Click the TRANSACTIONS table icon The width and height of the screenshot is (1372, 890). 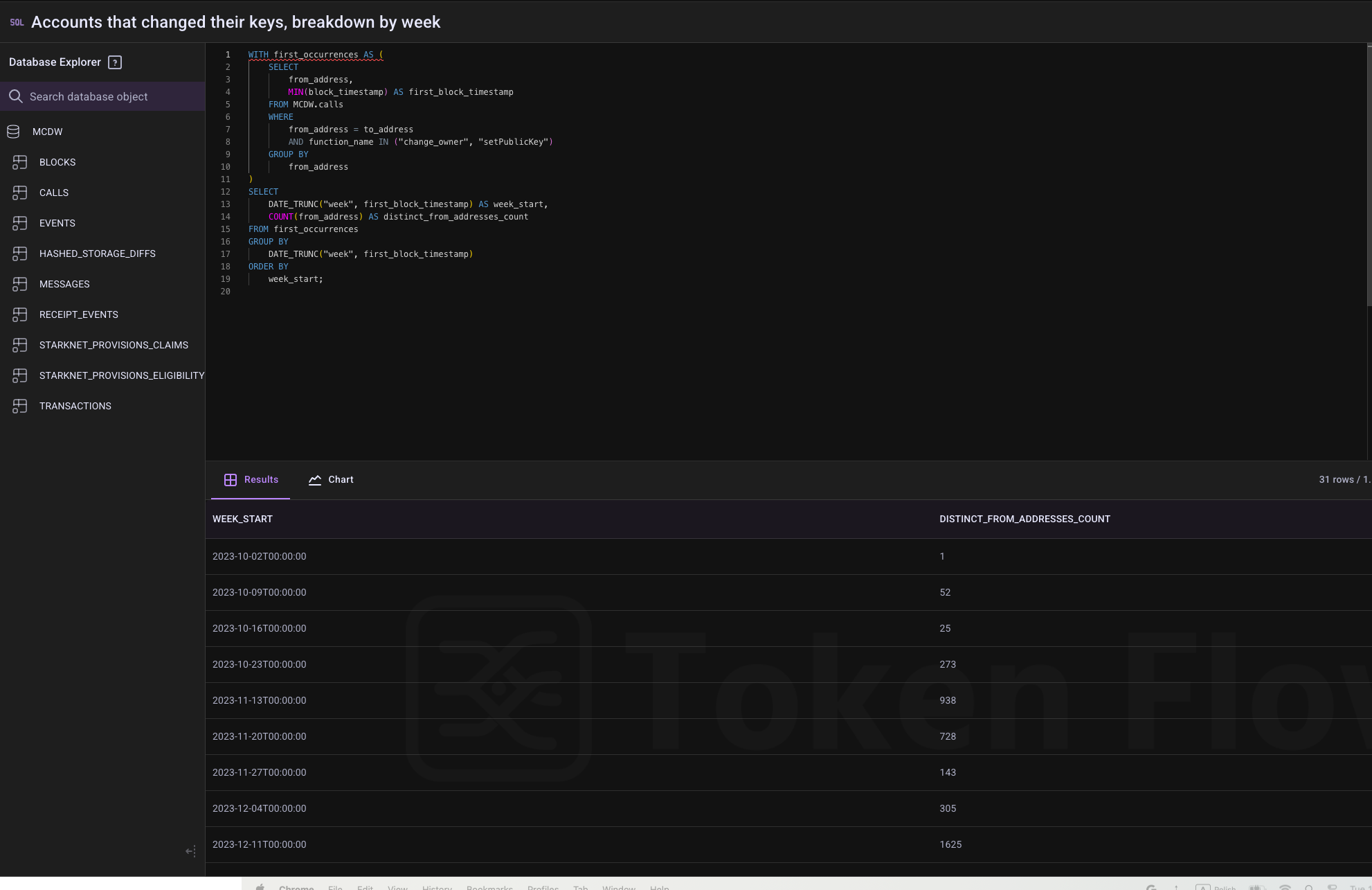pos(18,405)
